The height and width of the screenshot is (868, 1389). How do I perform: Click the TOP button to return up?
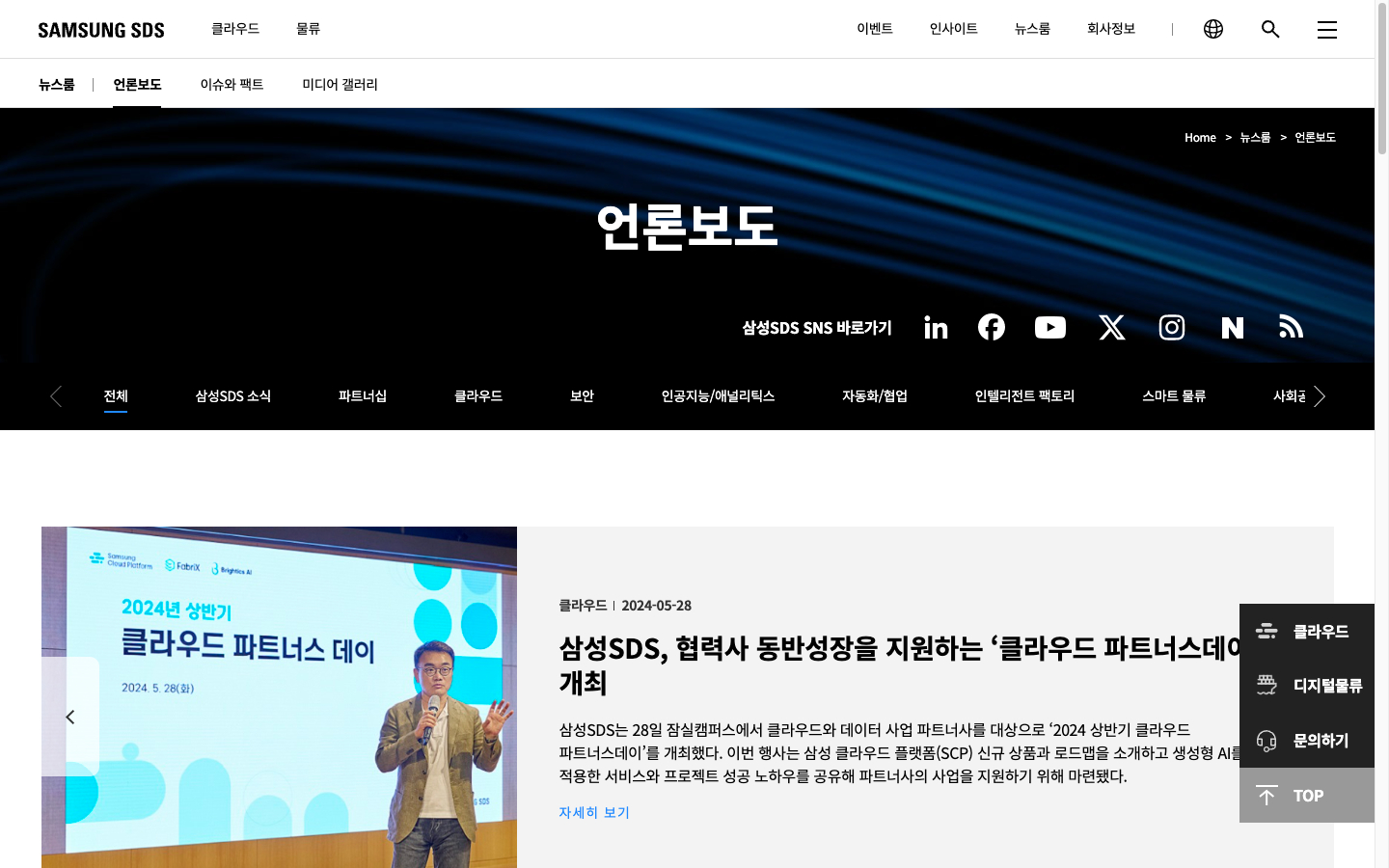(x=1307, y=796)
